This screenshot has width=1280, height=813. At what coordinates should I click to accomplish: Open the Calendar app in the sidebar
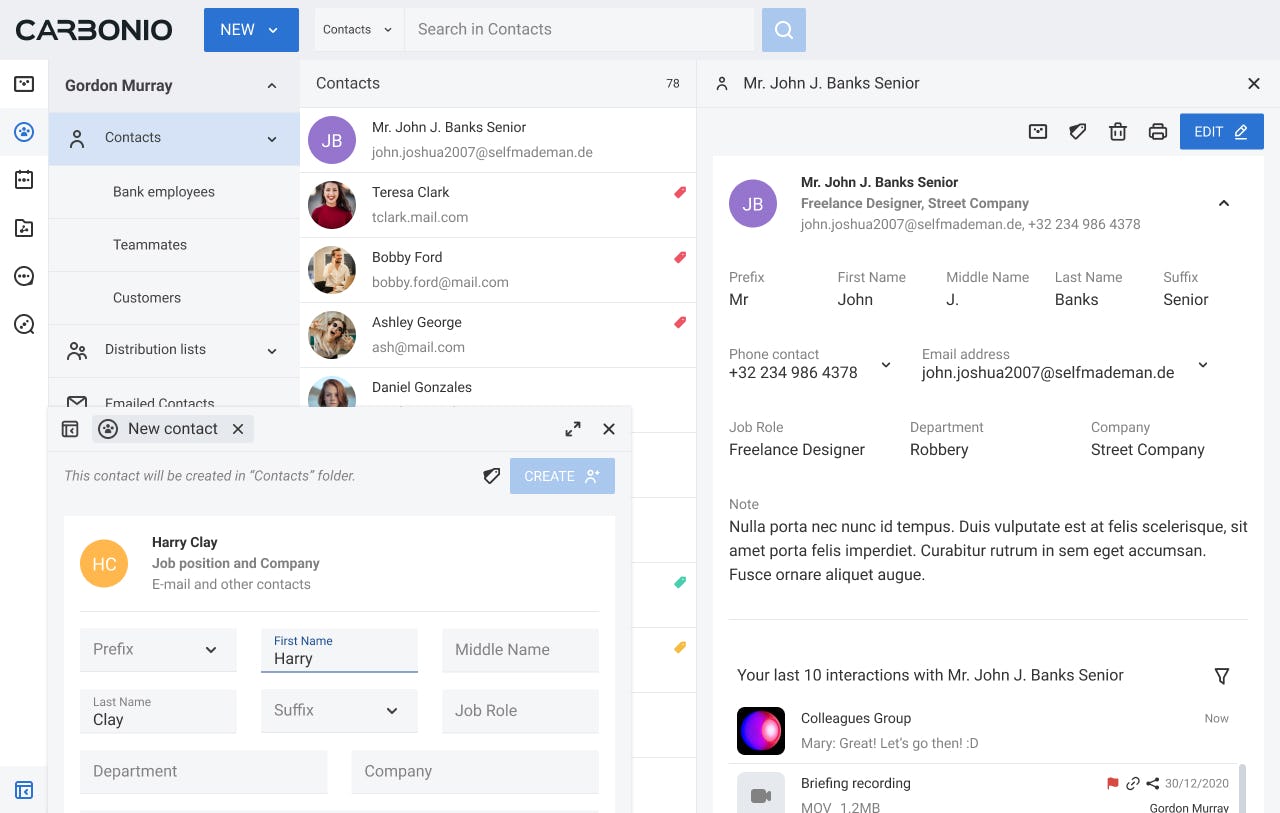pos(24,180)
